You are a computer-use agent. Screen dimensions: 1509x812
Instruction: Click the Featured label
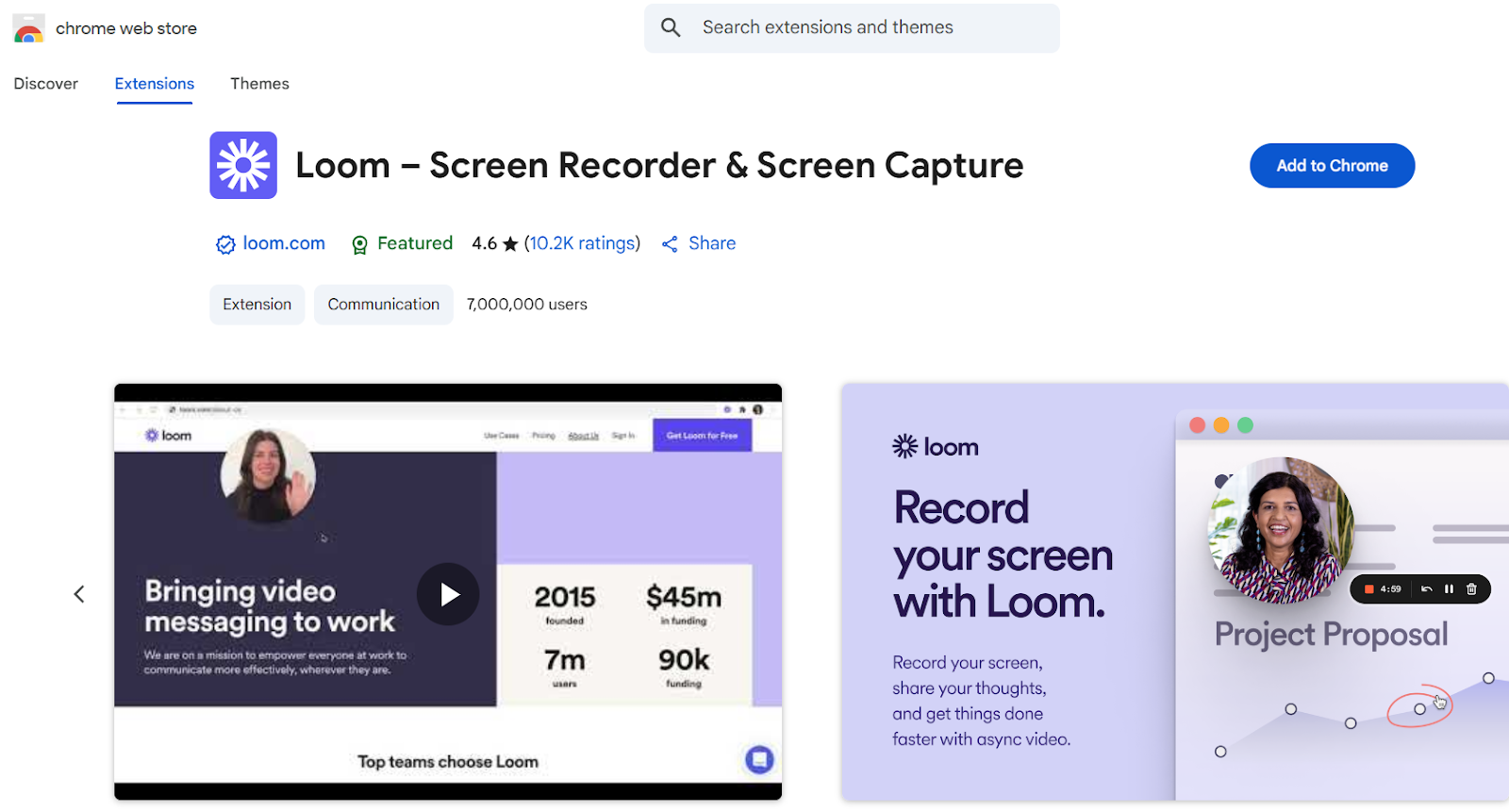click(415, 243)
